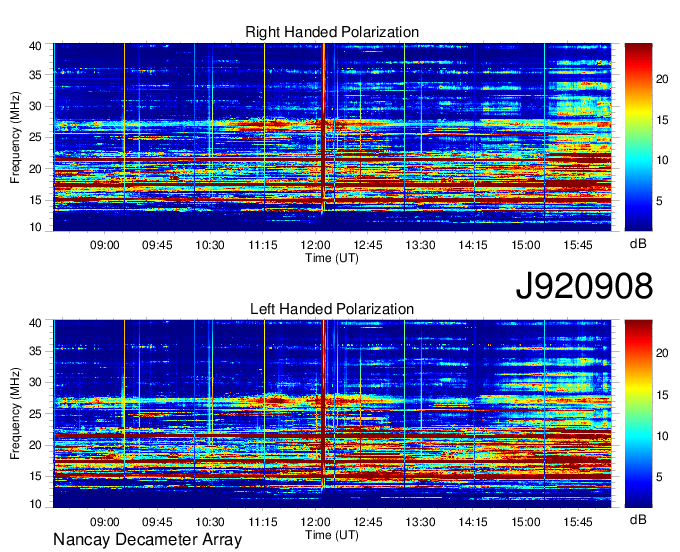The height and width of the screenshot is (552, 680).
Task: Click the "09:45" time tick on Right Handed plot
Action: (x=157, y=245)
